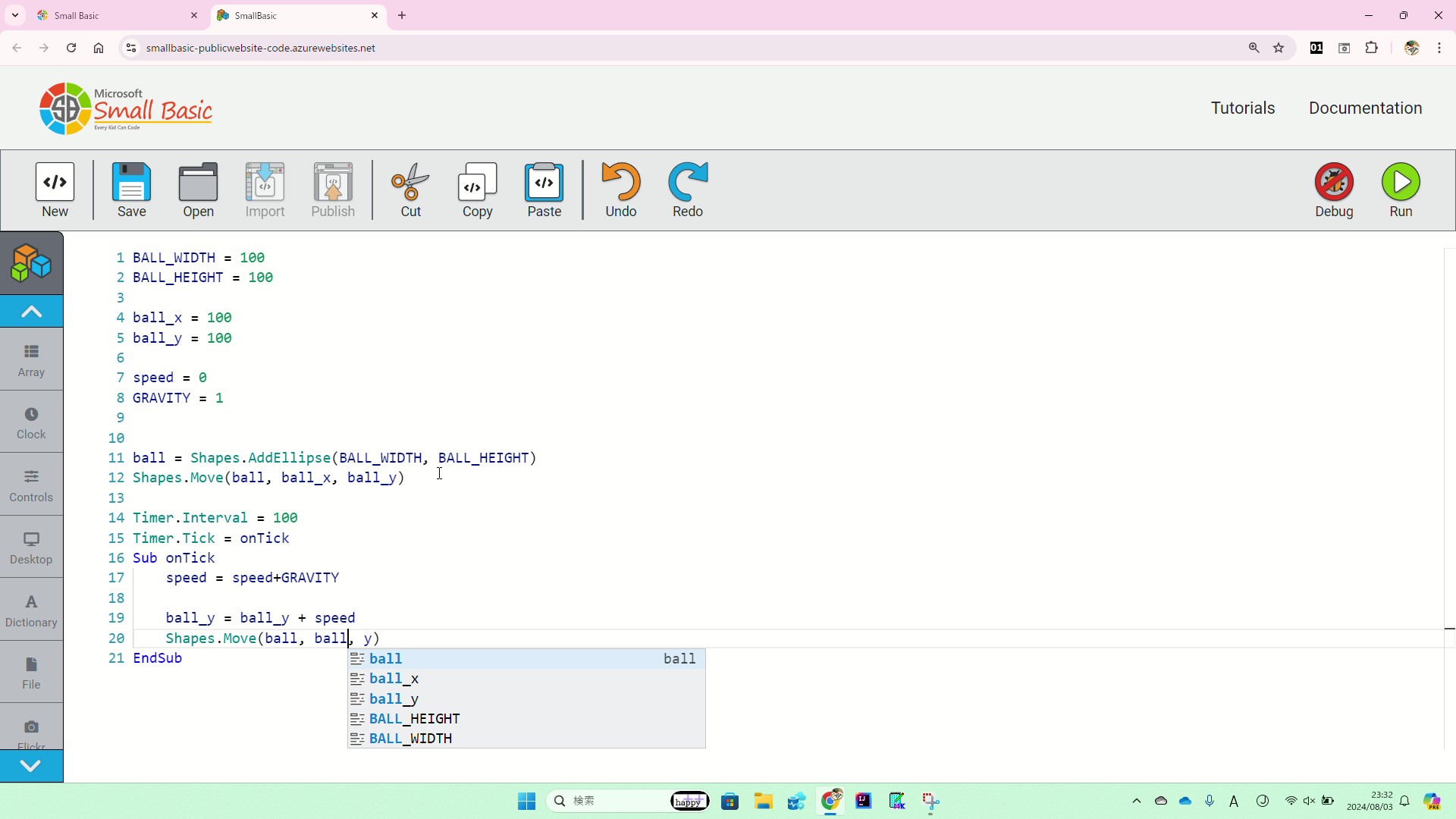Click the Windows Start button
This screenshot has width=1456, height=819.
click(526, 801)
